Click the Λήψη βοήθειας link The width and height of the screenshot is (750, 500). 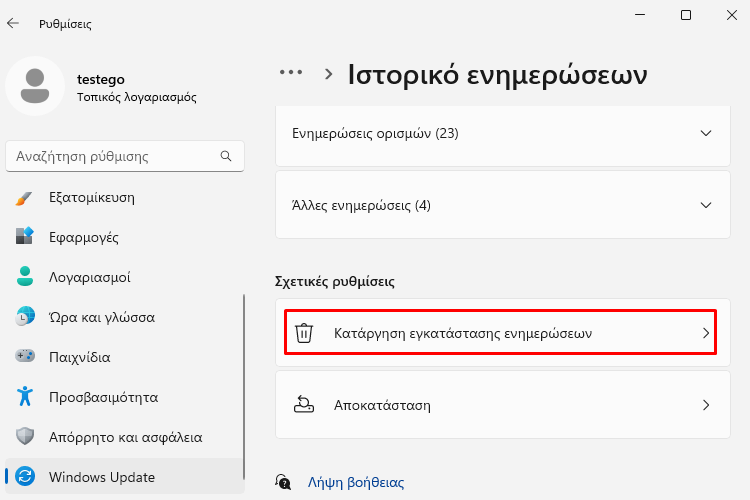356,482
